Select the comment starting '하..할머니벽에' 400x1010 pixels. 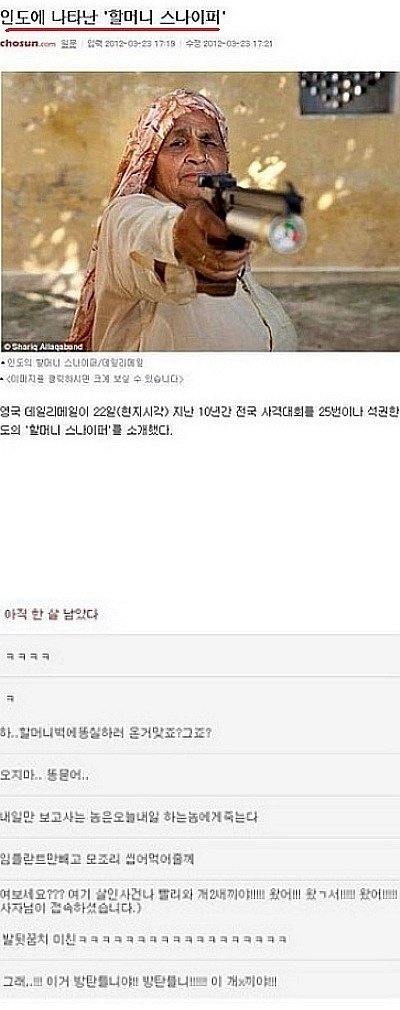pos(200,734)
